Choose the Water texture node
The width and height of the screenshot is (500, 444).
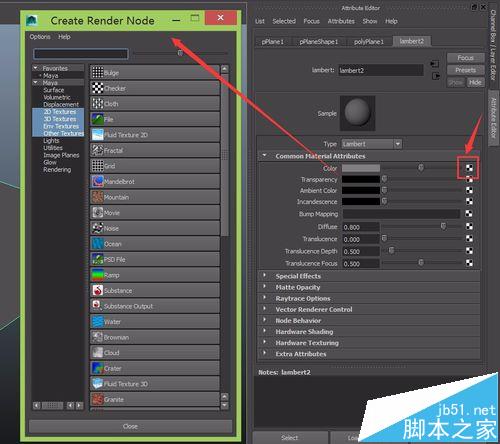155,321
